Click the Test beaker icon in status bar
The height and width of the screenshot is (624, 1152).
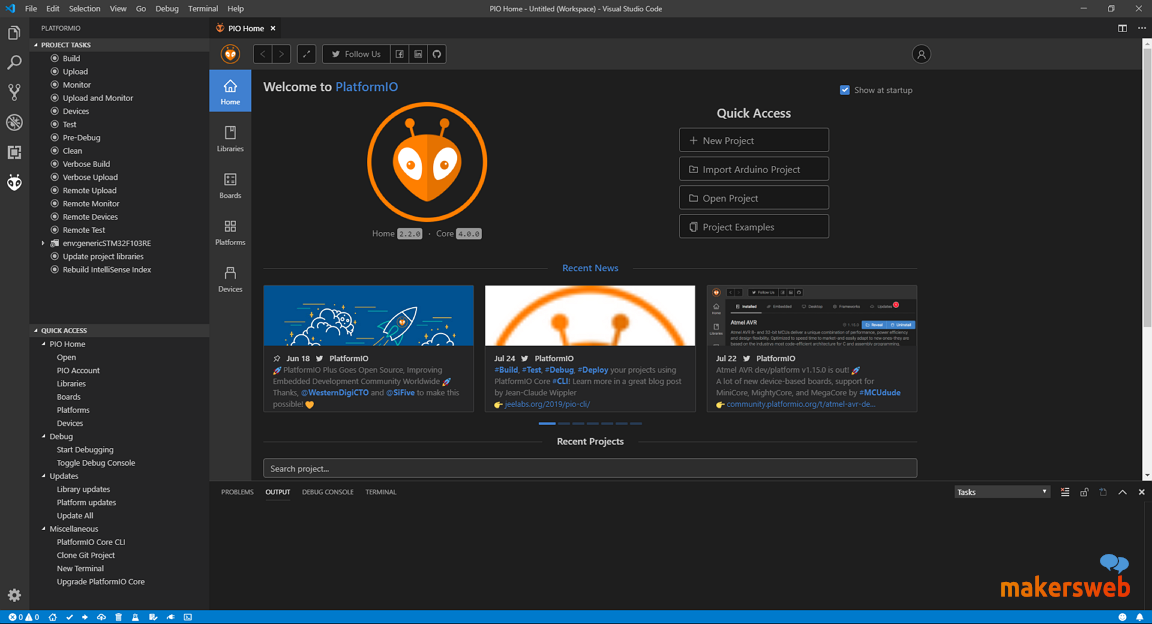tap(135, 617)
